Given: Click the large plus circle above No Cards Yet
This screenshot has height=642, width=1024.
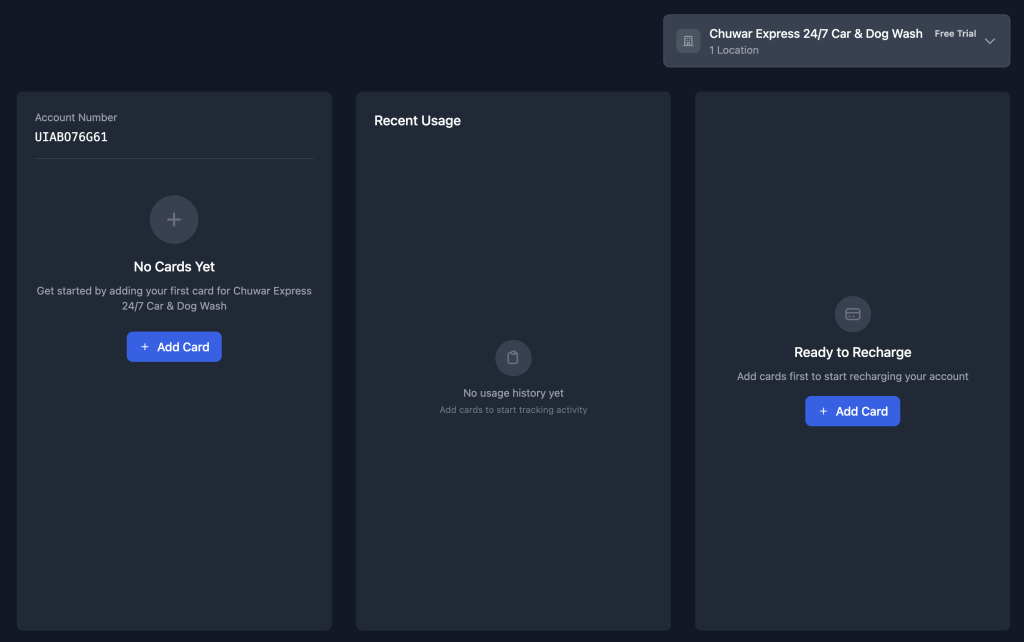Looking at the screenshot, I should pos(174,219).
